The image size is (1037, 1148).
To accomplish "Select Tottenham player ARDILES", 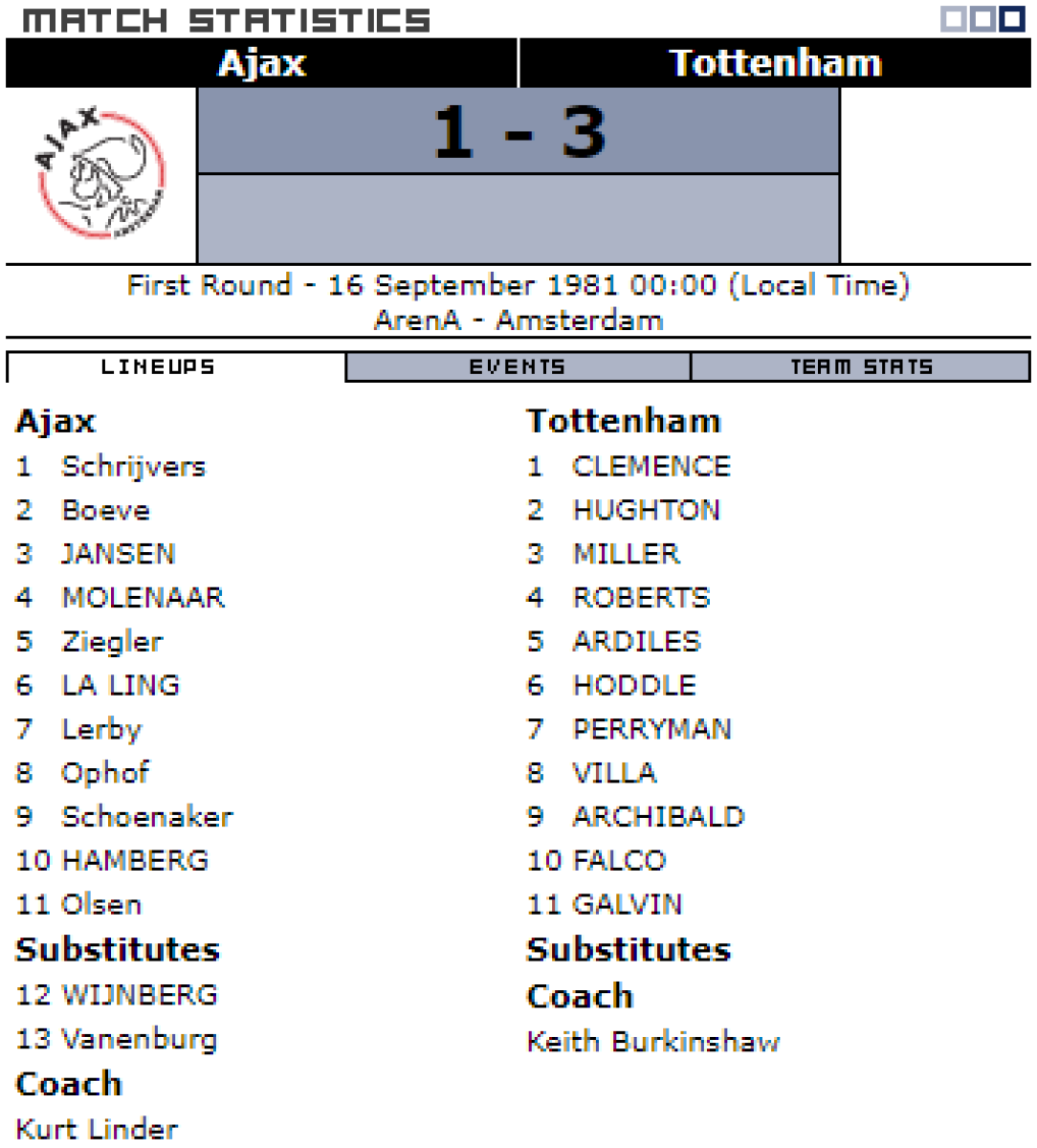I will click(636, 642).
